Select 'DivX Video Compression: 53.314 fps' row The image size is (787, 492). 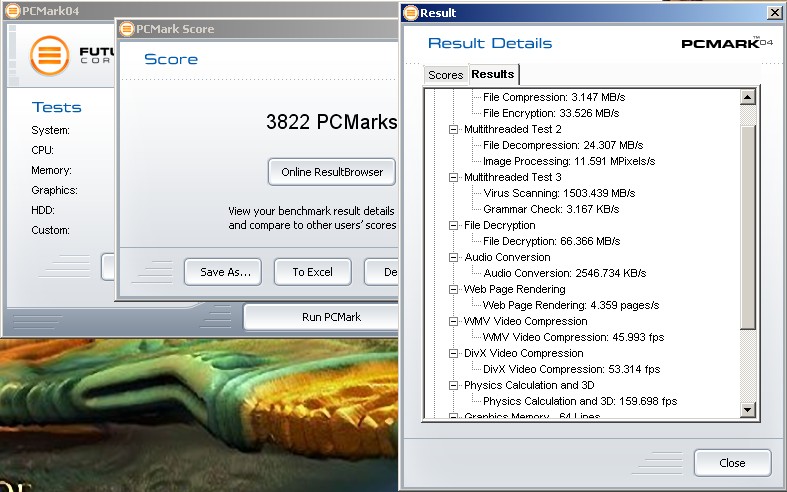[571, 370]
